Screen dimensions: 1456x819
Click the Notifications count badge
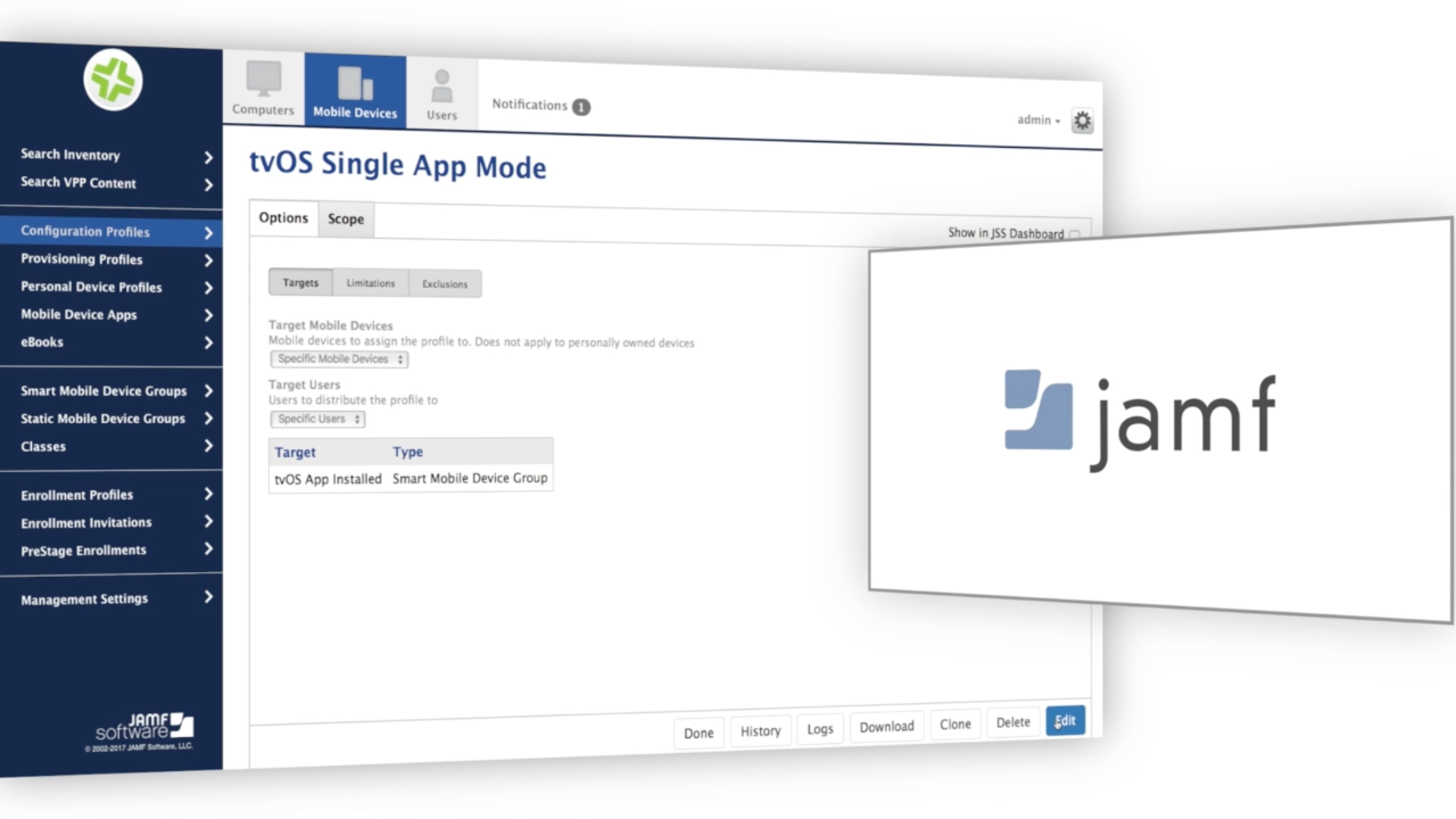pyautogui.click(x=581, y=107)
